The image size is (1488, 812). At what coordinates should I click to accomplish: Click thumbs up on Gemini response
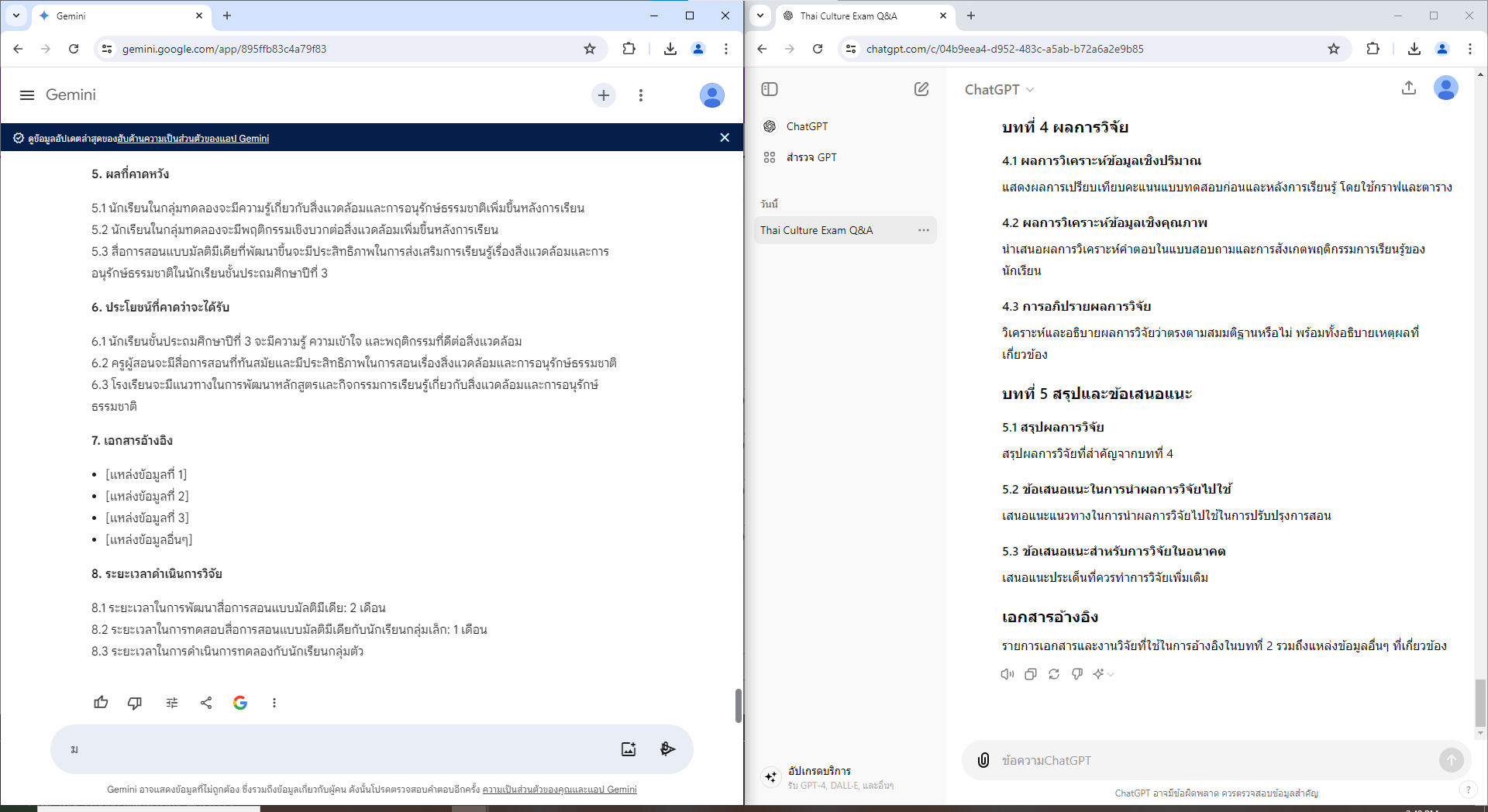coord(101,703)
